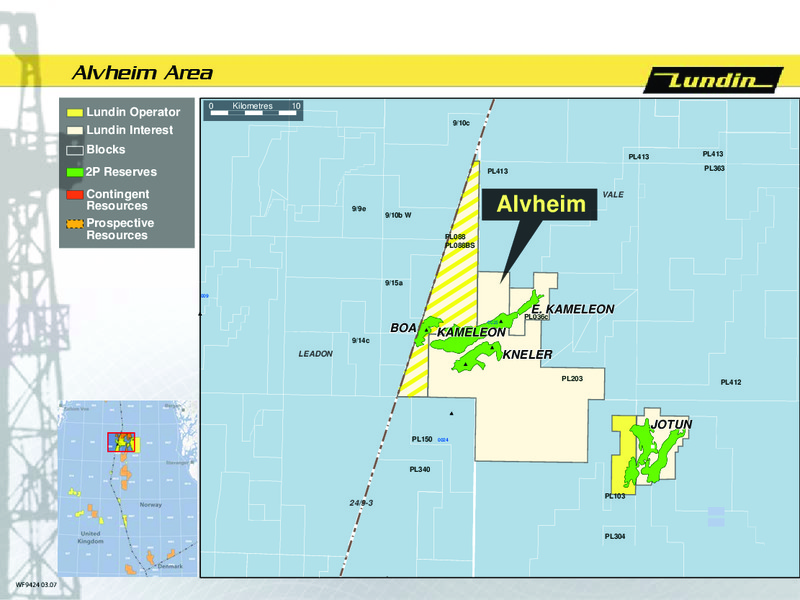Click the 'PL103' licence label
The height and width of the screenshot is (600, 800).
[615, 496]
